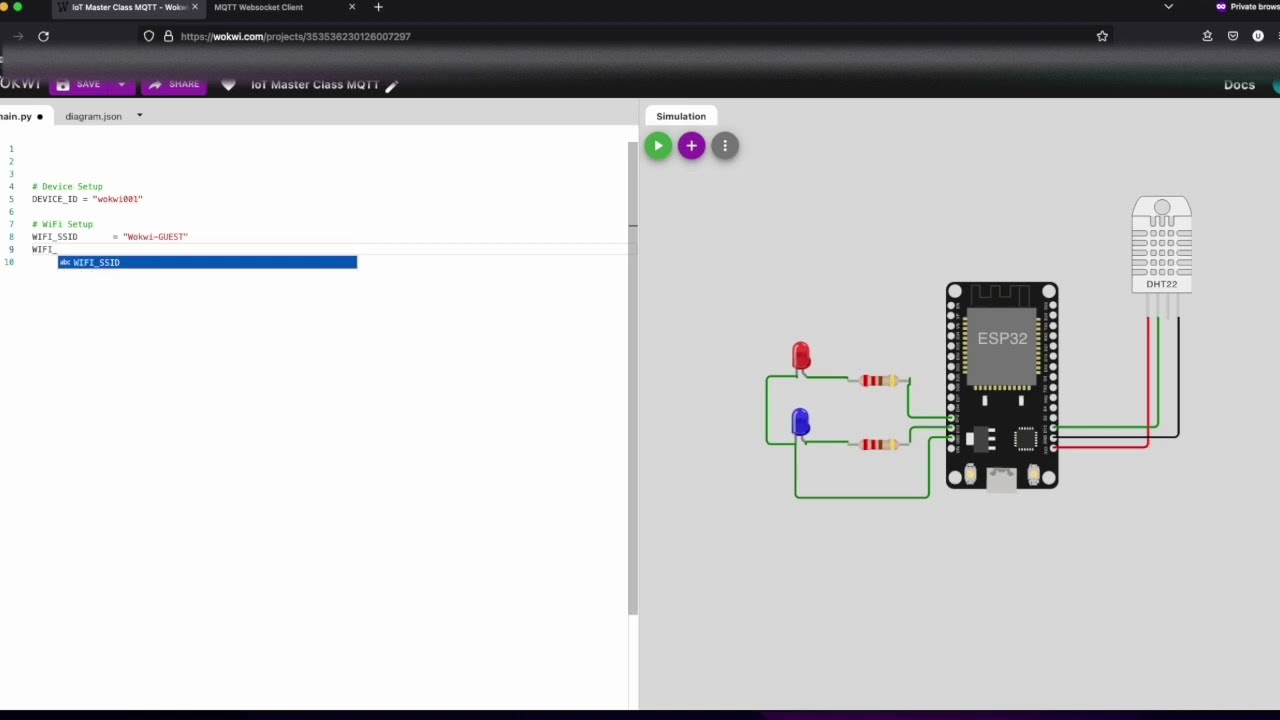Expand the file tabs dropdown arrow

point(139,116)
